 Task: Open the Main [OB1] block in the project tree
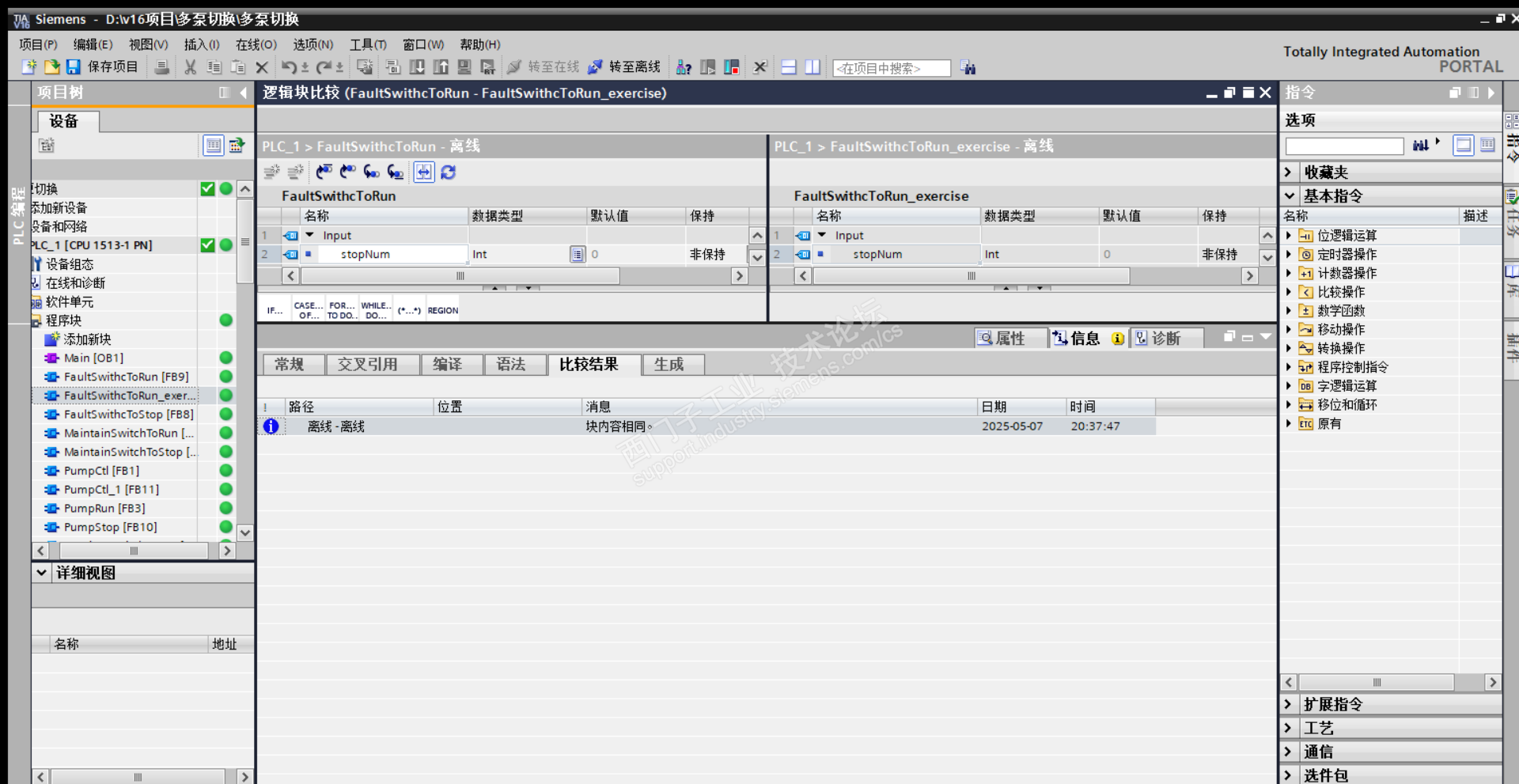pyautogui.click(x=93, y=358)
